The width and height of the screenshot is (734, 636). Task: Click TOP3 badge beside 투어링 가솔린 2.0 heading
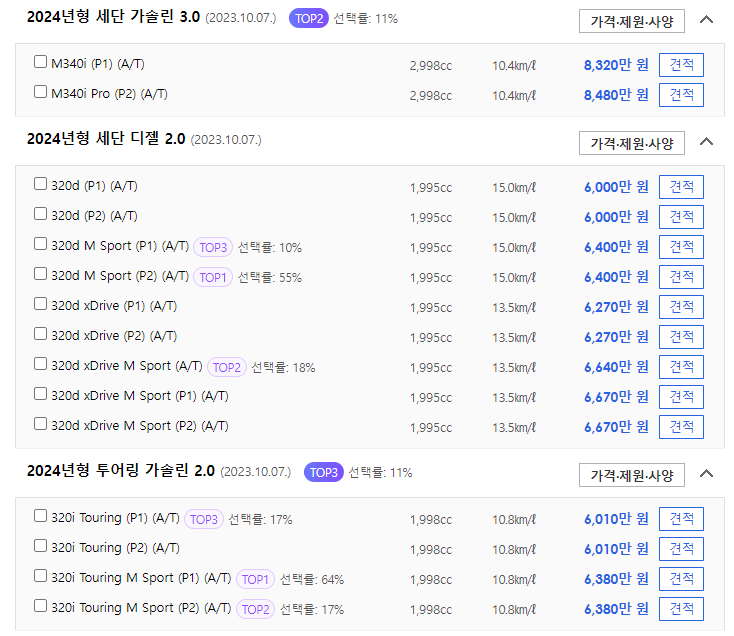pyautogui.click(x=324, y=473)
